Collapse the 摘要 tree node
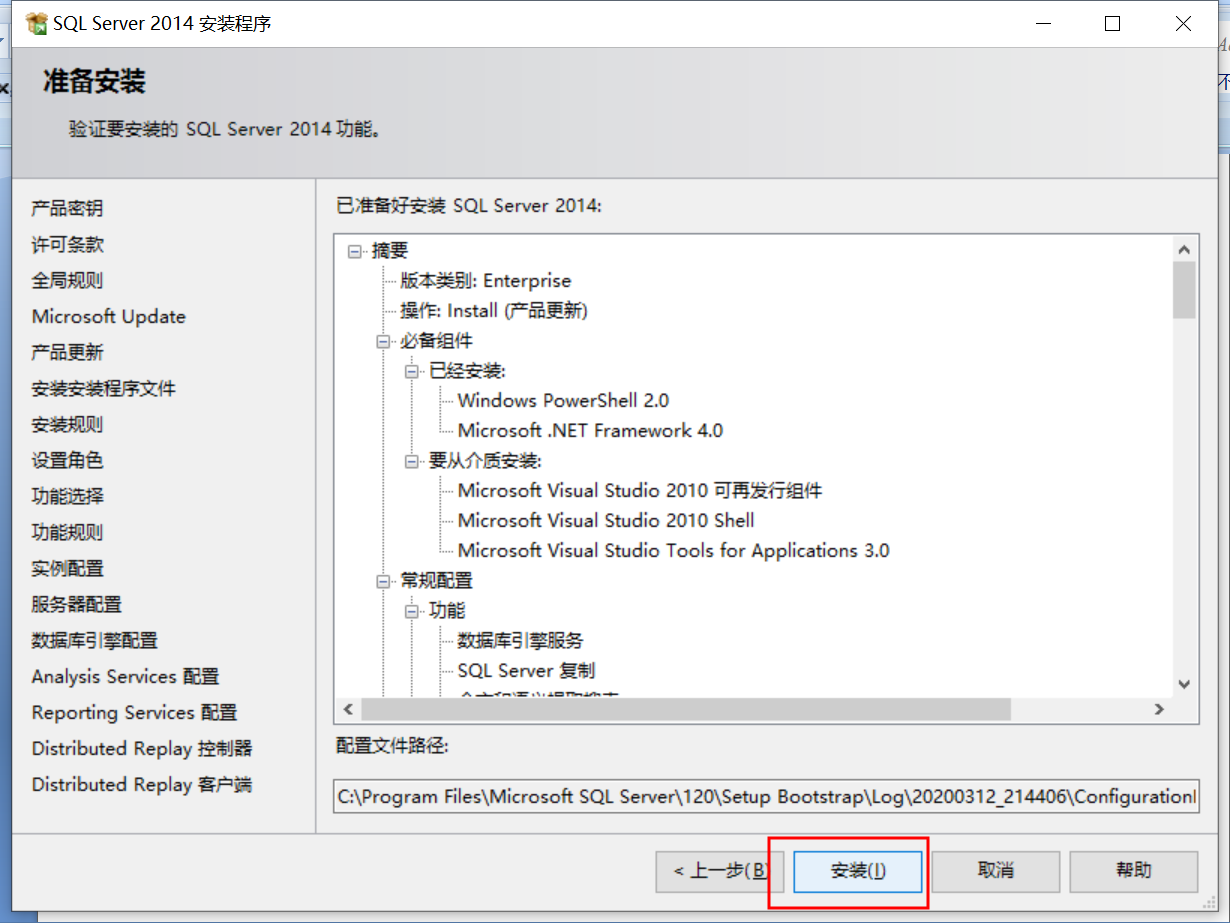The width and height of the screenshot is (1230, 923). click(354, 251)
